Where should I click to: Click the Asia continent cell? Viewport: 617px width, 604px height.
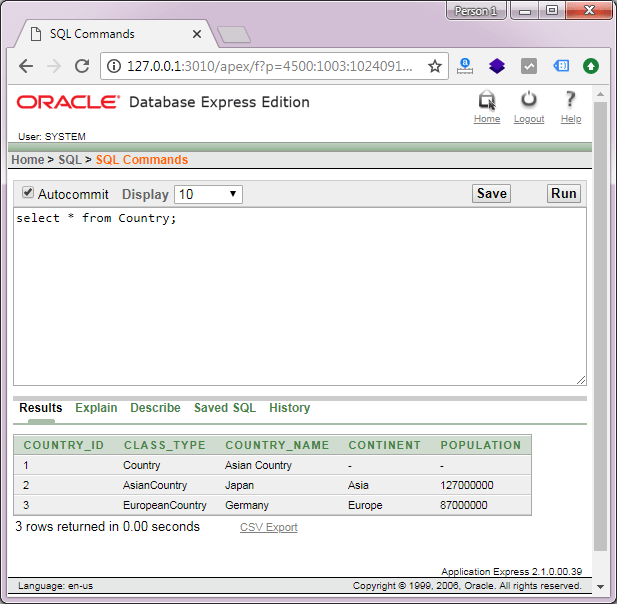tap(358, 485)
